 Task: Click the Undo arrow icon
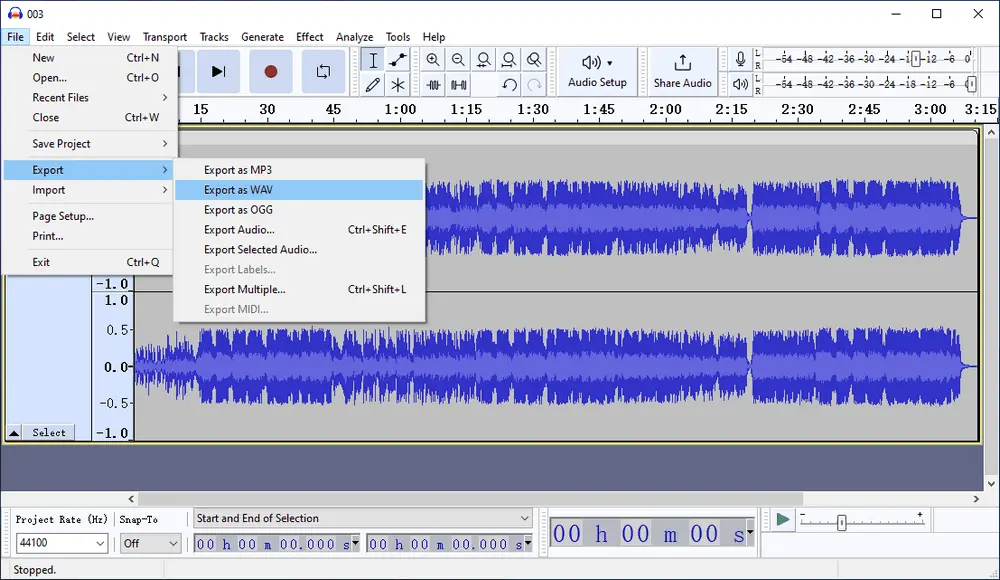click(509, 85)
